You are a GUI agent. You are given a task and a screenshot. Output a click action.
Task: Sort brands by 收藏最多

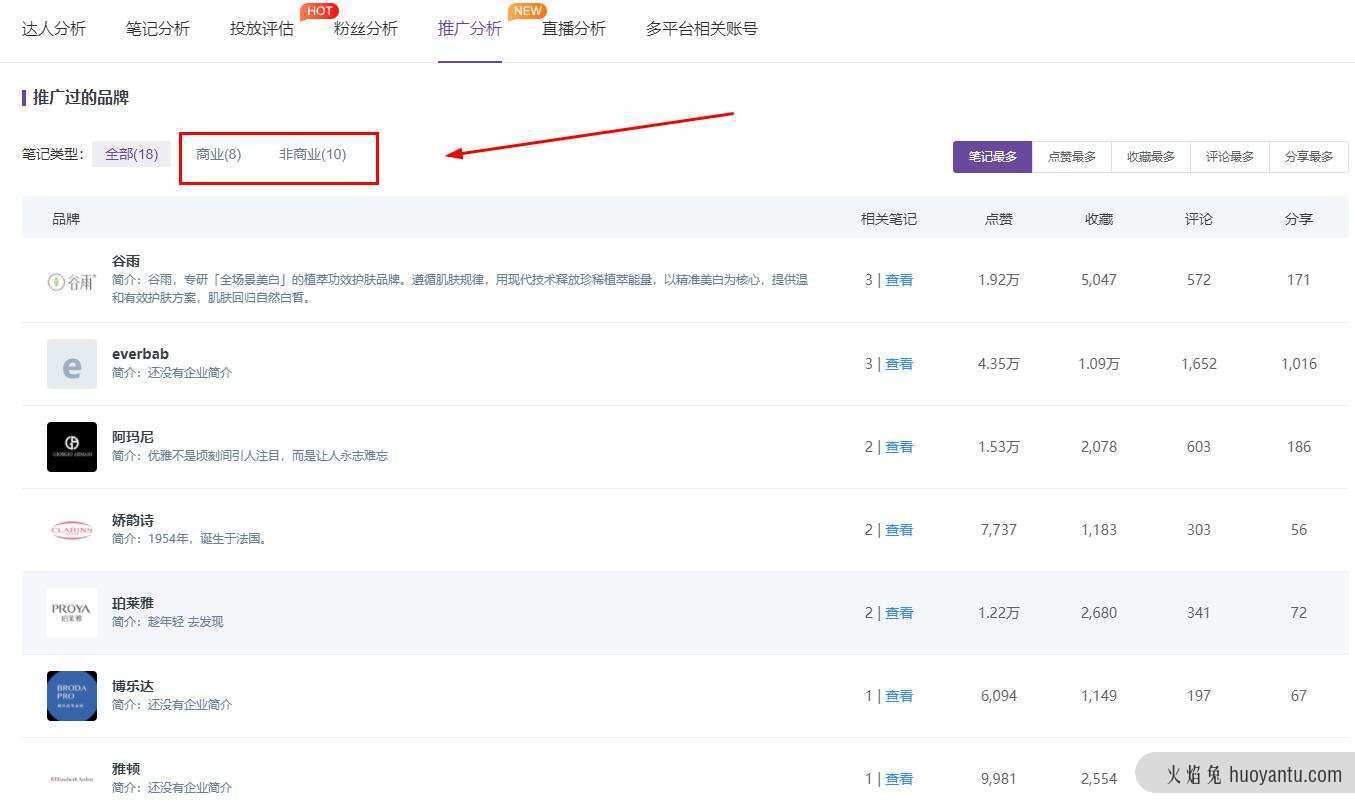(1151, 157)
